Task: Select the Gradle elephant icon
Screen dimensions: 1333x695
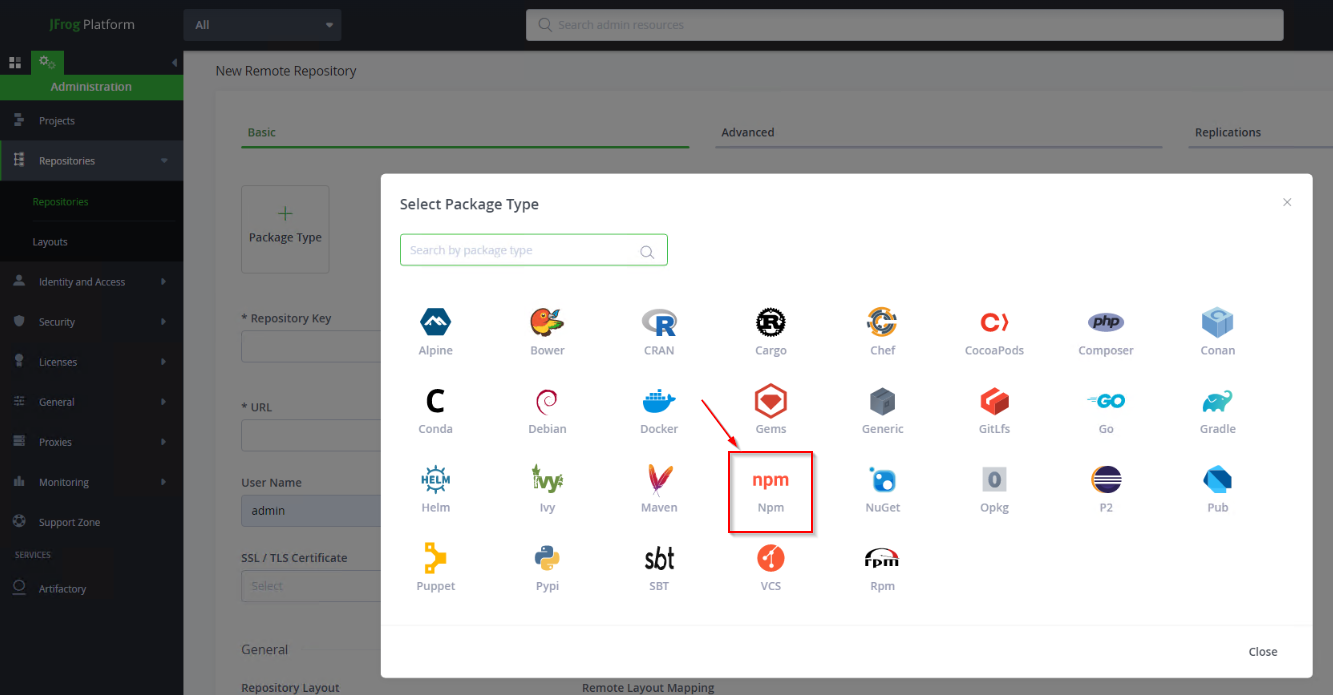Action: [x=1217, y=402]
